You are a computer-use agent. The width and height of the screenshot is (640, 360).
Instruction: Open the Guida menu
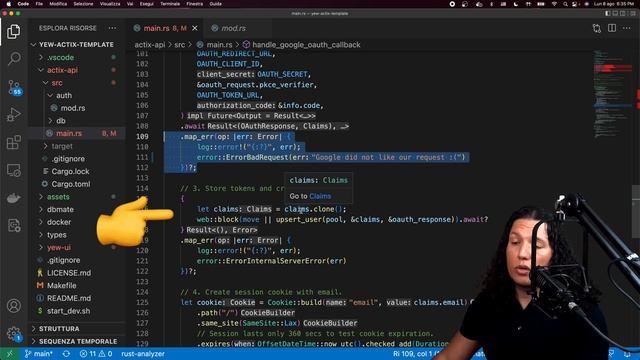point(216,4)
